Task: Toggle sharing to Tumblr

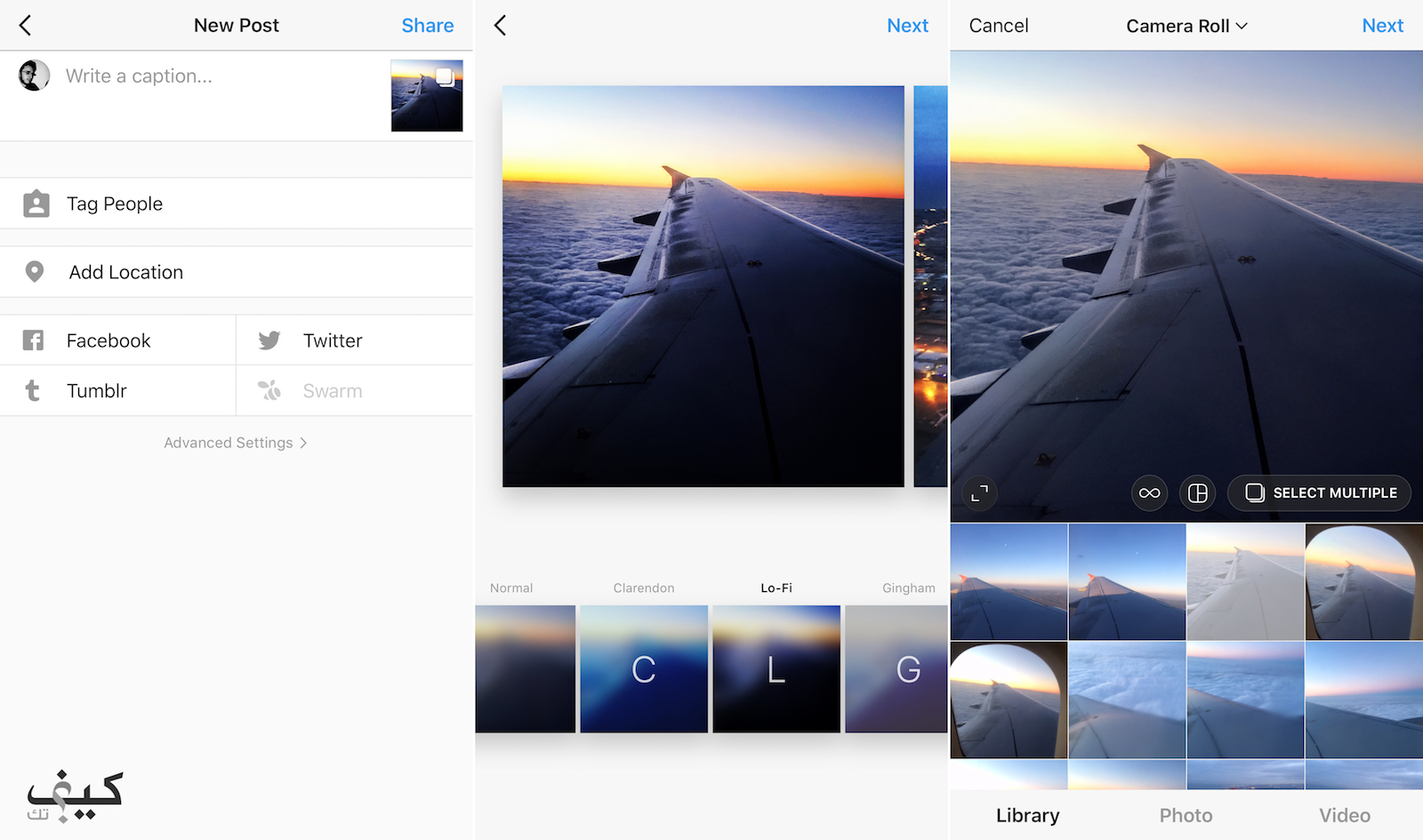Action: [117, 391]
